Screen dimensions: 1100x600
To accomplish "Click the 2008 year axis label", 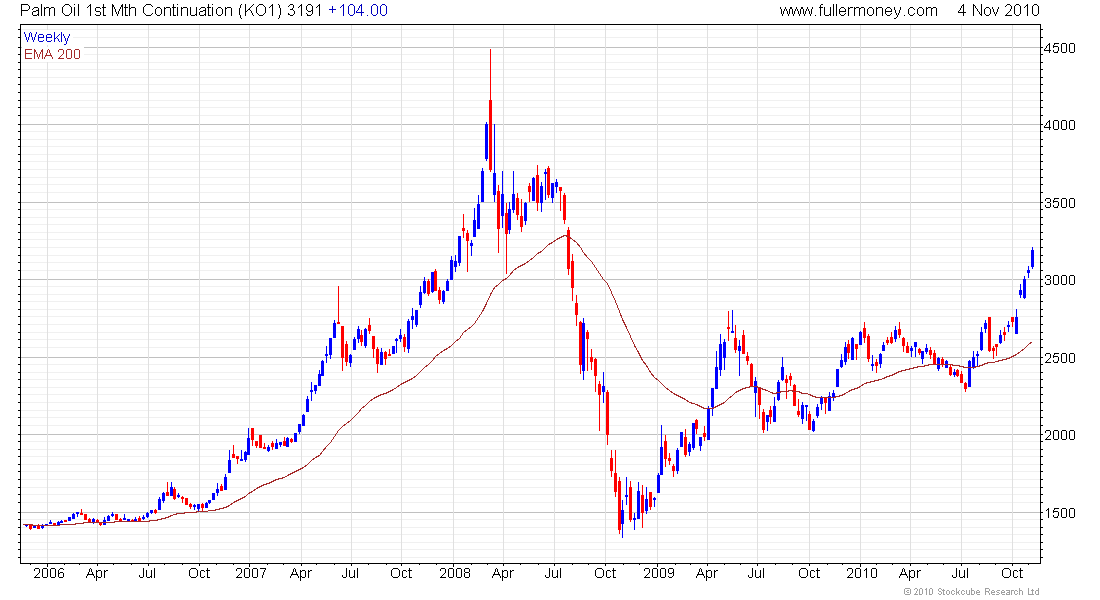I will [x=455, y=573].
